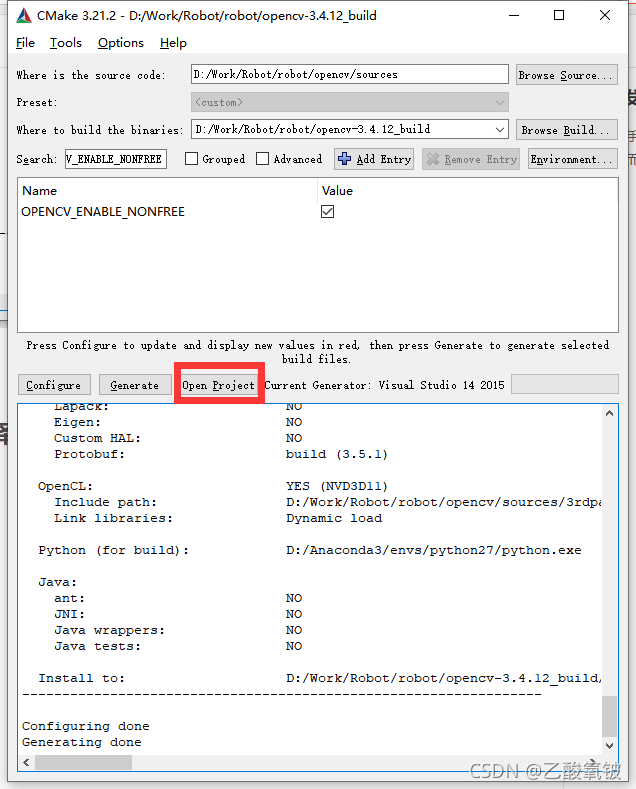This screenshot has height=789, width=636.
Task: Click 'Current Generator: Visual Studio 14 2015' label
Action: pos(384,385)
